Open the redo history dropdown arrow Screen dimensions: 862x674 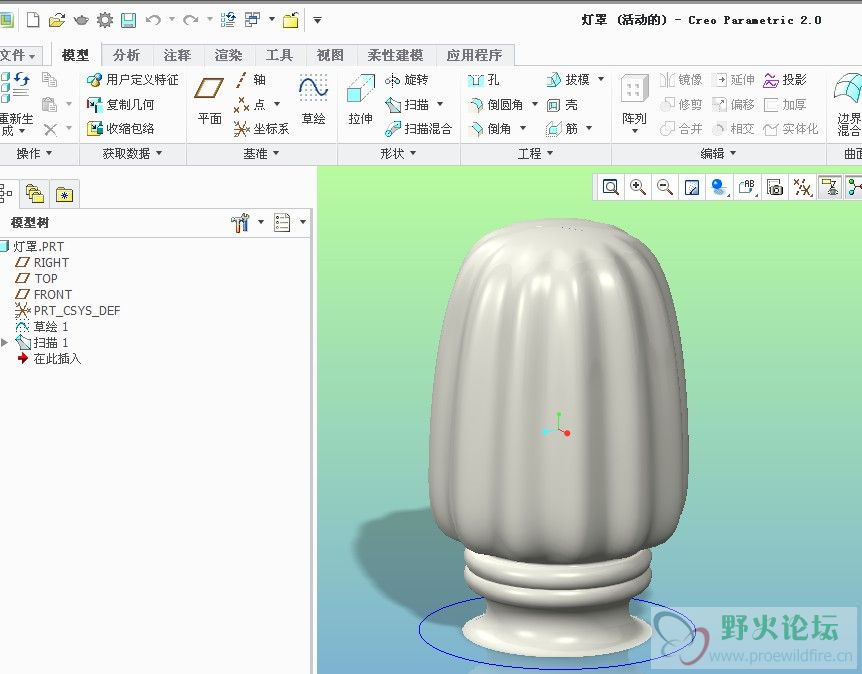209,20
